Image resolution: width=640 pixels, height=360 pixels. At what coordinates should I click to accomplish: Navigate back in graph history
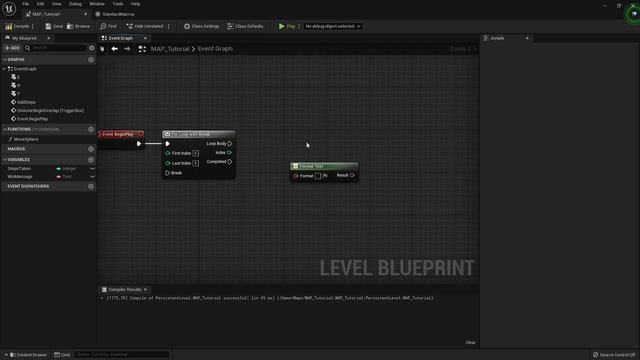(x=115, y=49)
